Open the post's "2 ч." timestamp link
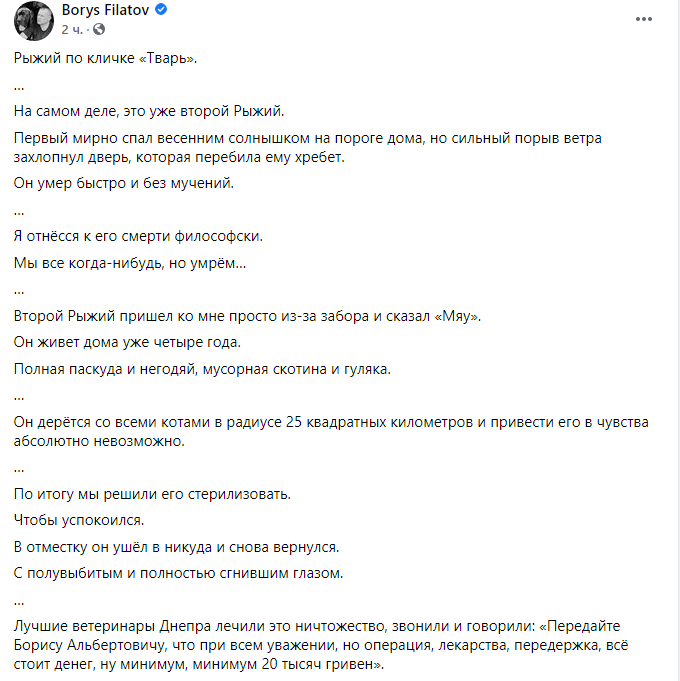The height and width of the screenshot is (681, 680). (75, 30)
